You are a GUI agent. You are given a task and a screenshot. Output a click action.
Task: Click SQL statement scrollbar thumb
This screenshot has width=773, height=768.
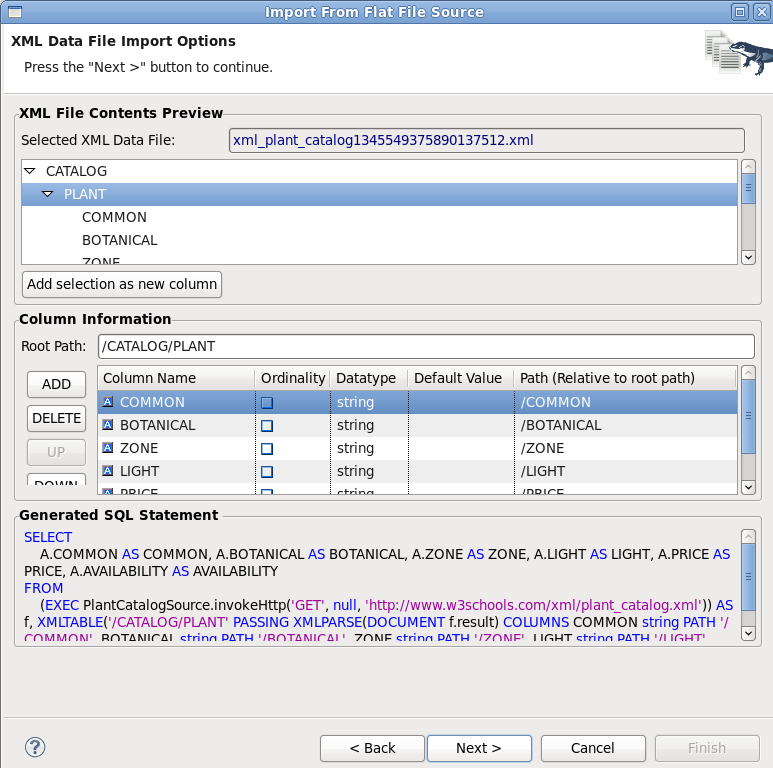(x=748, y=577)
